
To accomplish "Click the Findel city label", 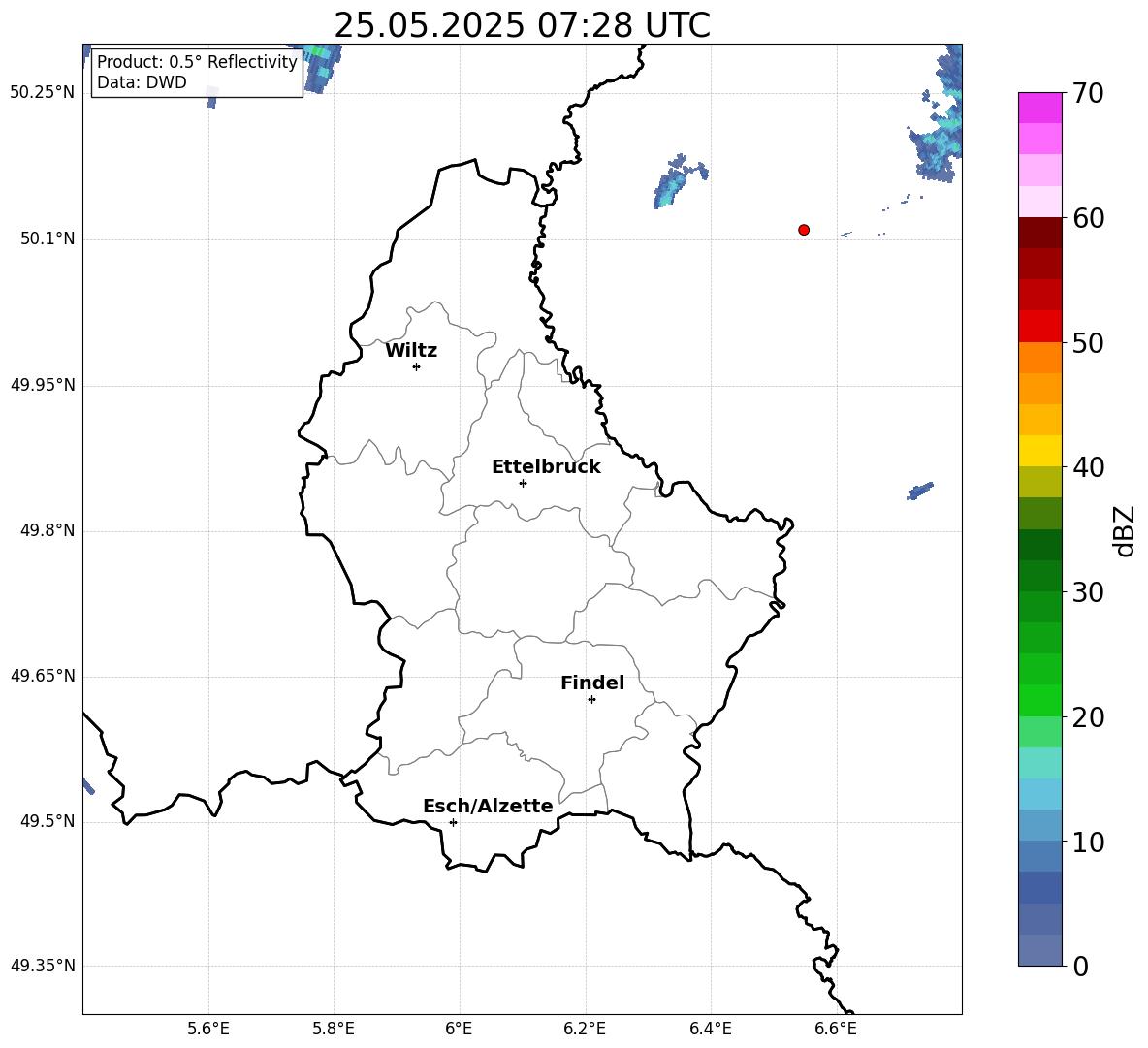I will pyautogui.click(x=592, y=683).
